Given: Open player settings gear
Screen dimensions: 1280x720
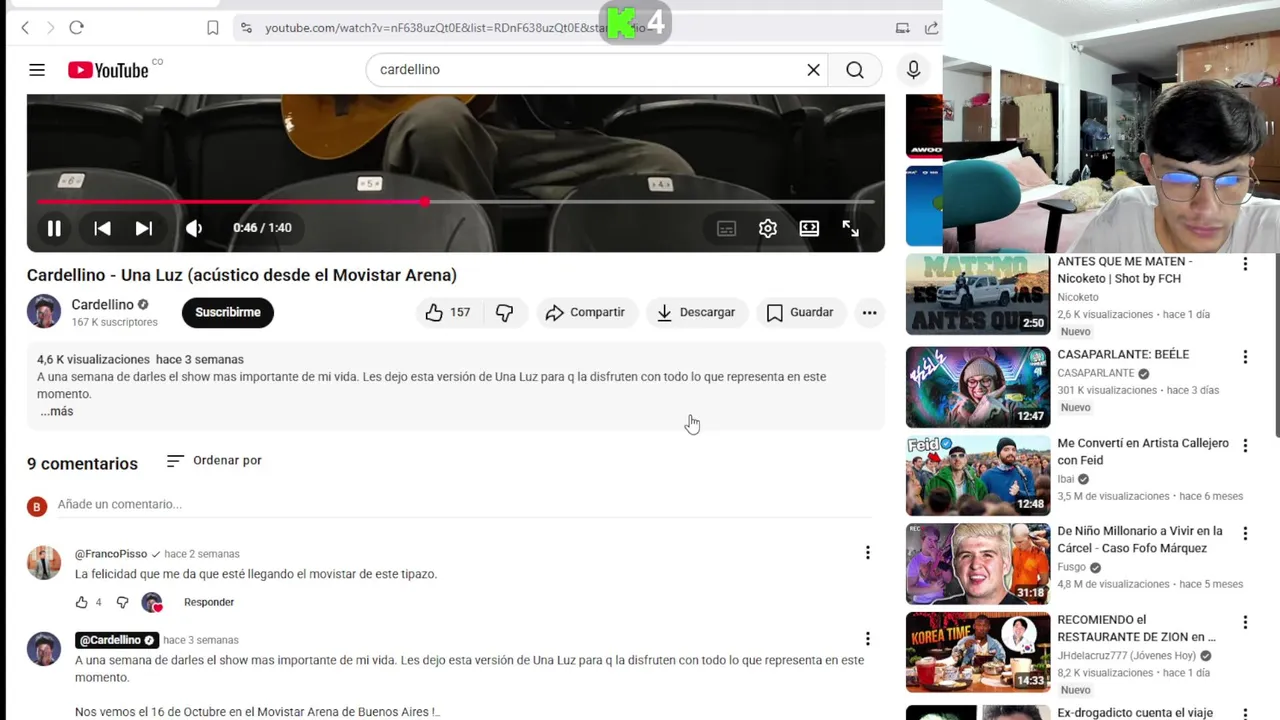Looking at the screenshot, I should click(768, 228).
